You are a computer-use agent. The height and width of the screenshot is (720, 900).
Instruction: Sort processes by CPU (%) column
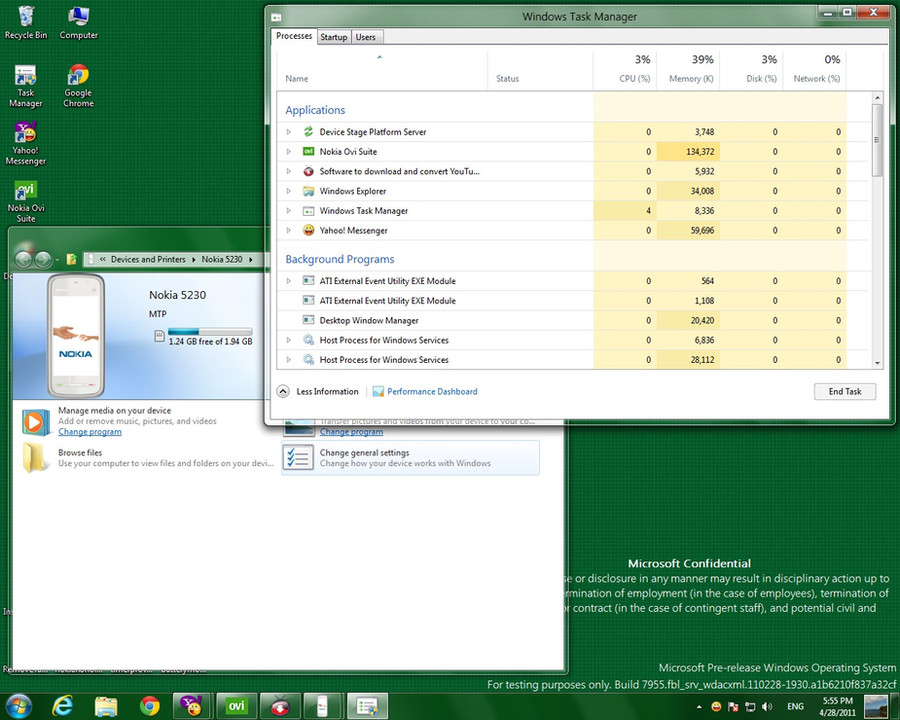(624, 71)
